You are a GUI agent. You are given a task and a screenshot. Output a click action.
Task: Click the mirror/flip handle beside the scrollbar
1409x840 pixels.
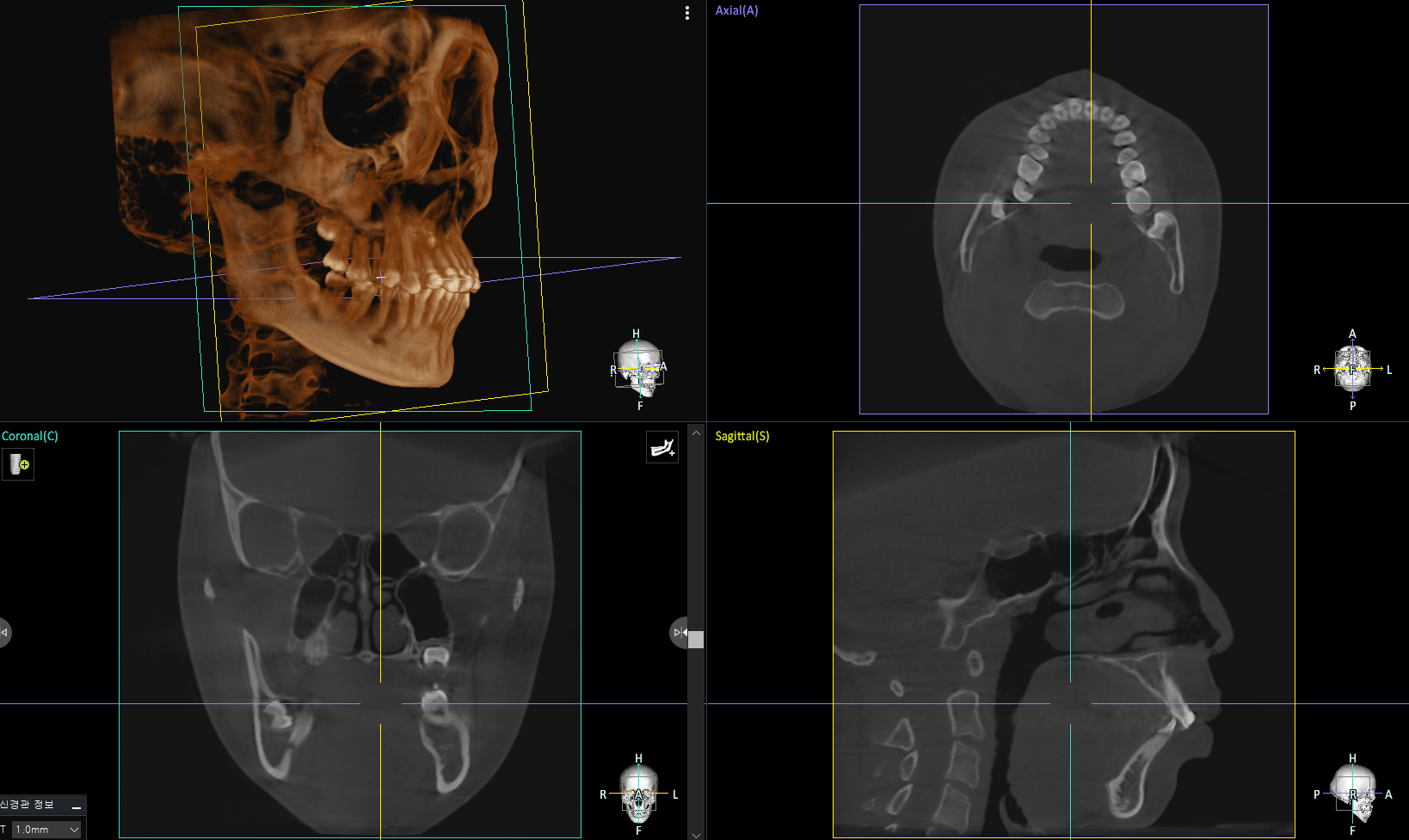679,633
